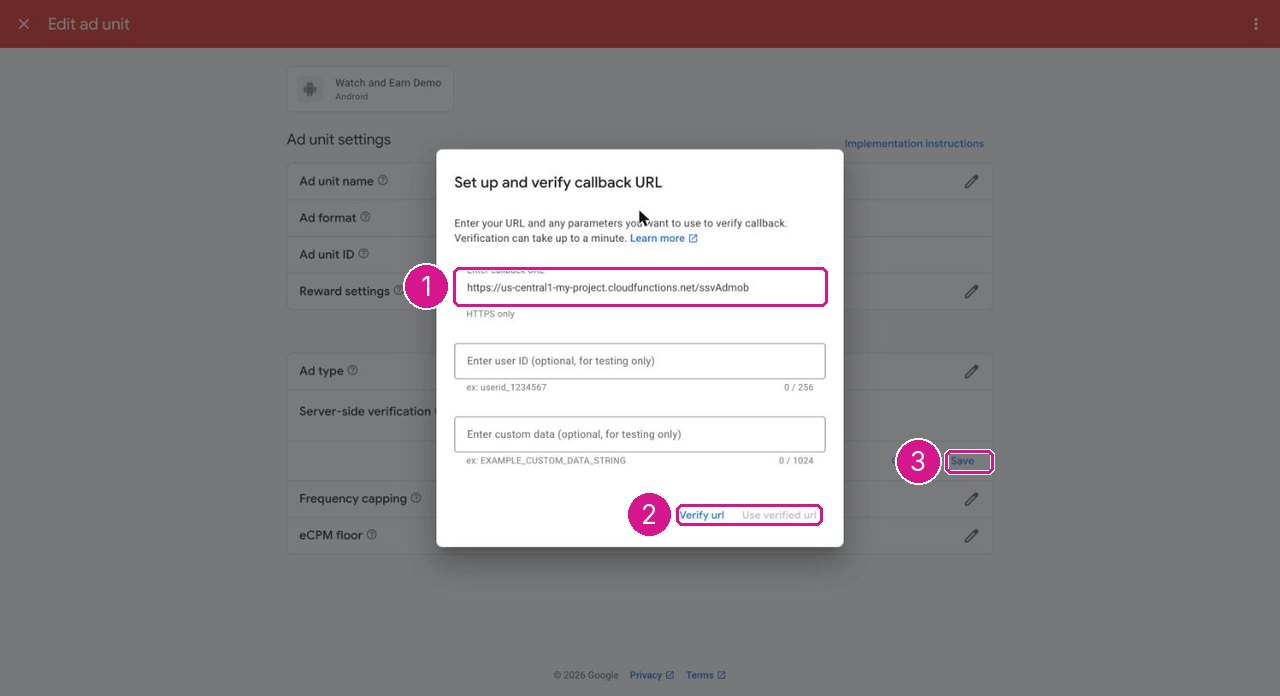Open the three-dot more options menu

click(1256, 24)
